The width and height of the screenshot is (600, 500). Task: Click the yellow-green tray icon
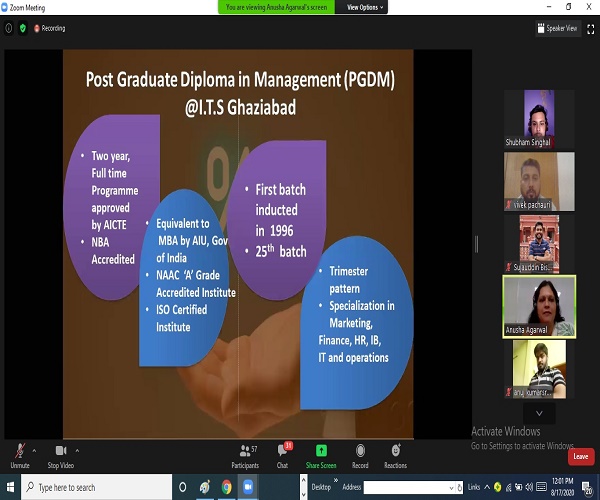coord(497,487)
